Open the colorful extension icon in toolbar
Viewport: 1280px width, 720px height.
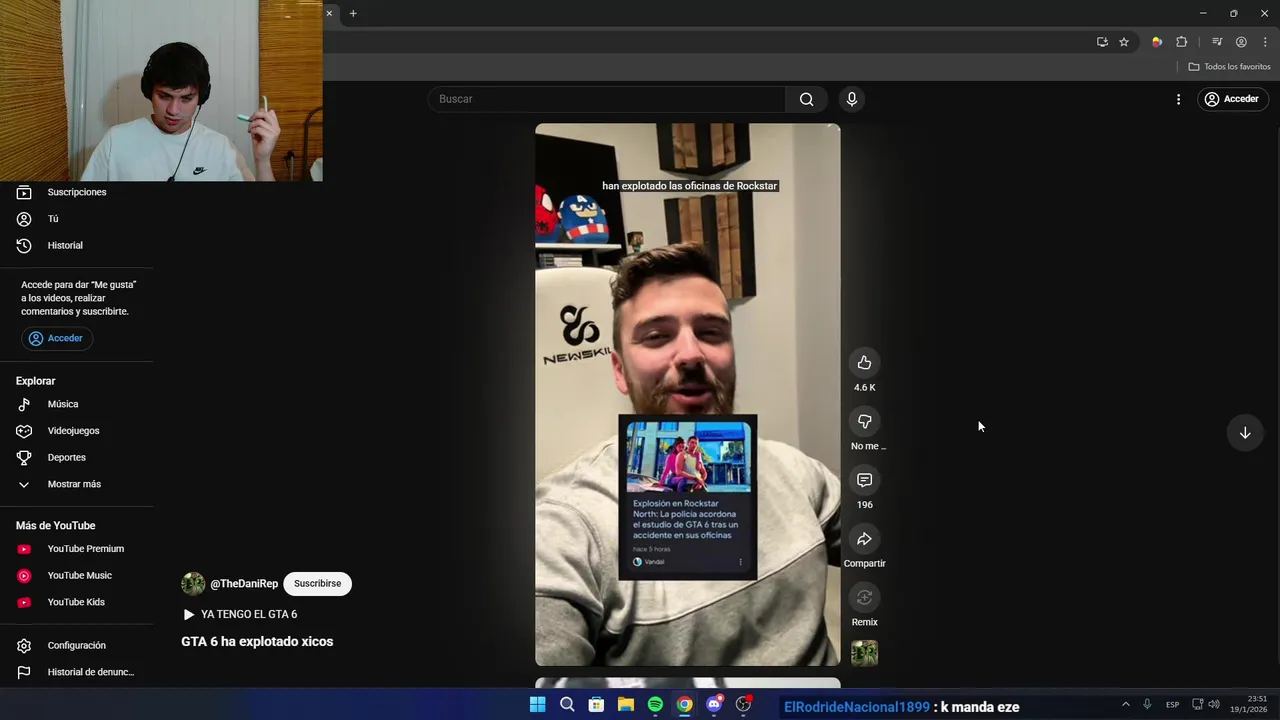pos(1157,42)
